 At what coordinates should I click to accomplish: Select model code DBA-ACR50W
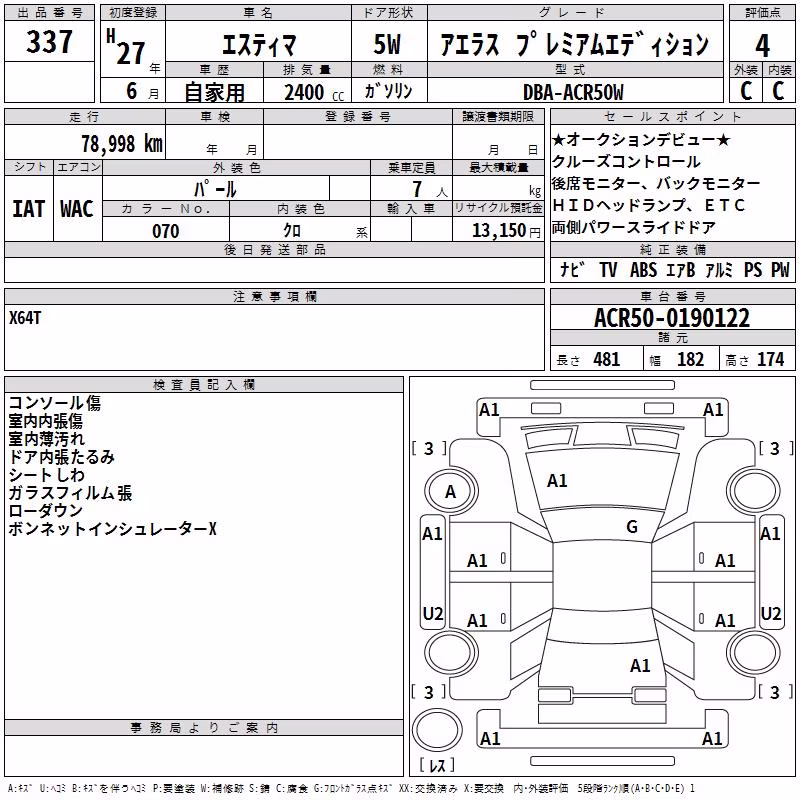(x=573, y=92)
